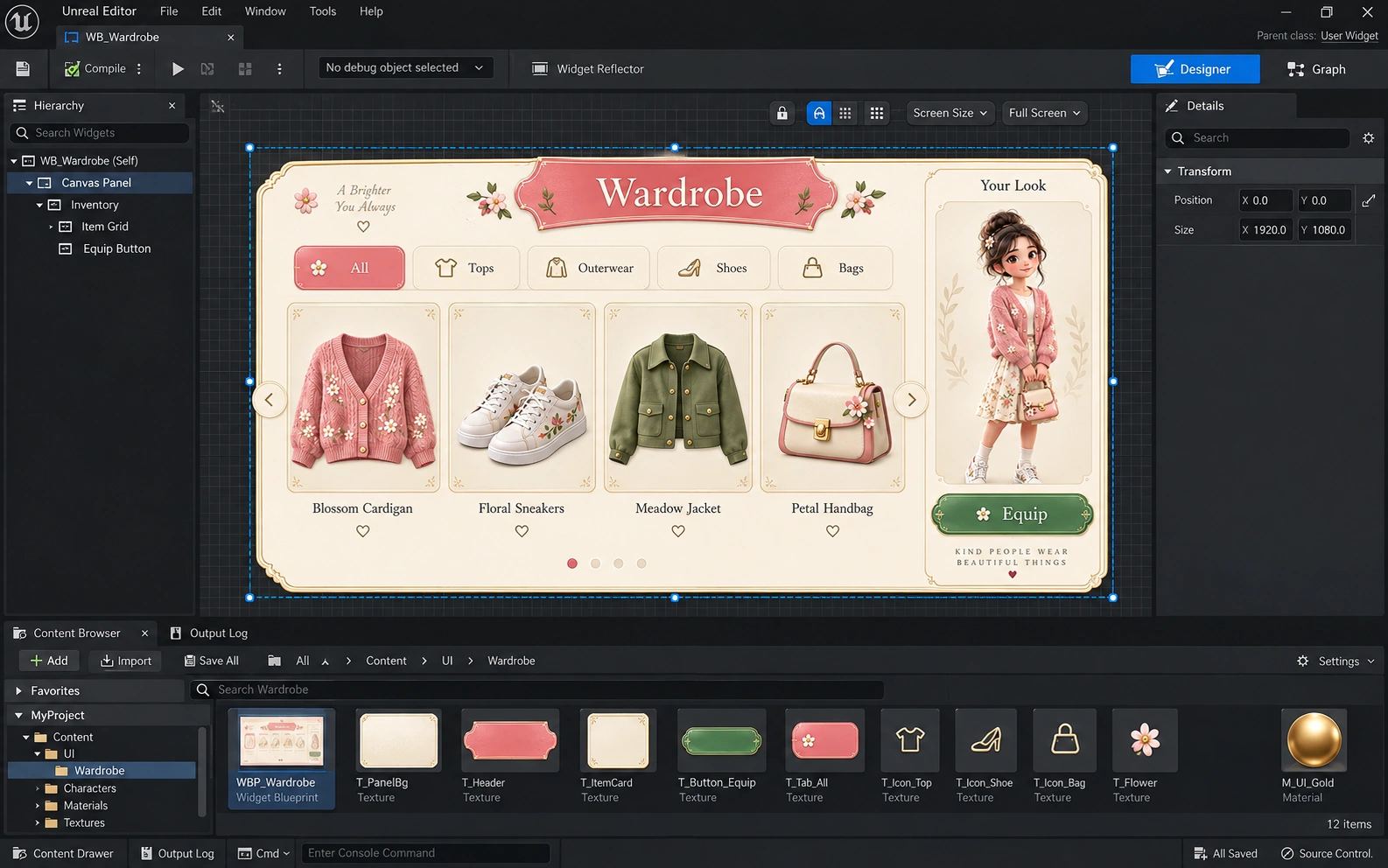1388x868 pixels.
Task: Open the Tools menu
Action: click(x=323, y=11)
